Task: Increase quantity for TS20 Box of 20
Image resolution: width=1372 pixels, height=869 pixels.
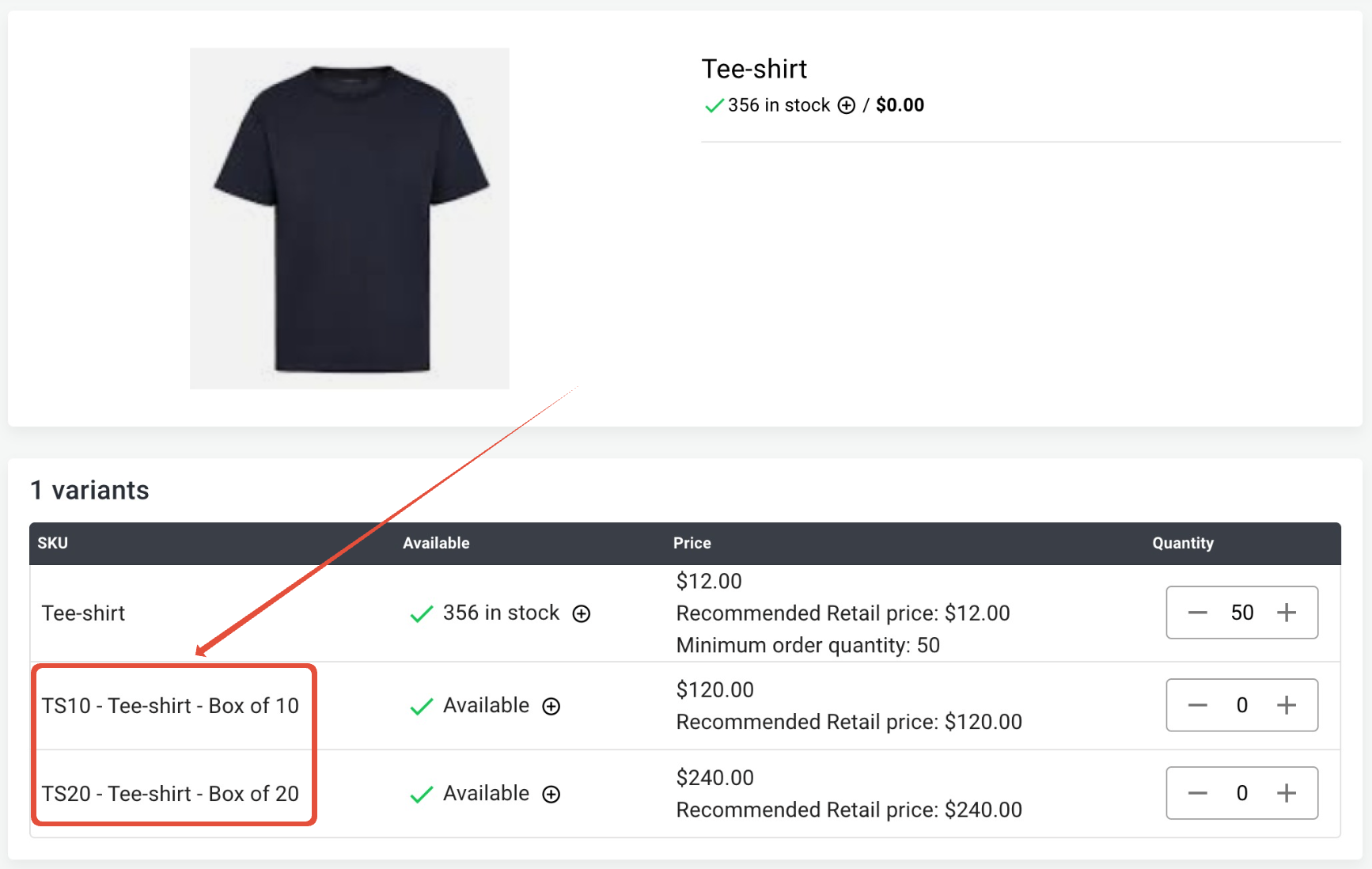Action: (x=1287, y=793)
